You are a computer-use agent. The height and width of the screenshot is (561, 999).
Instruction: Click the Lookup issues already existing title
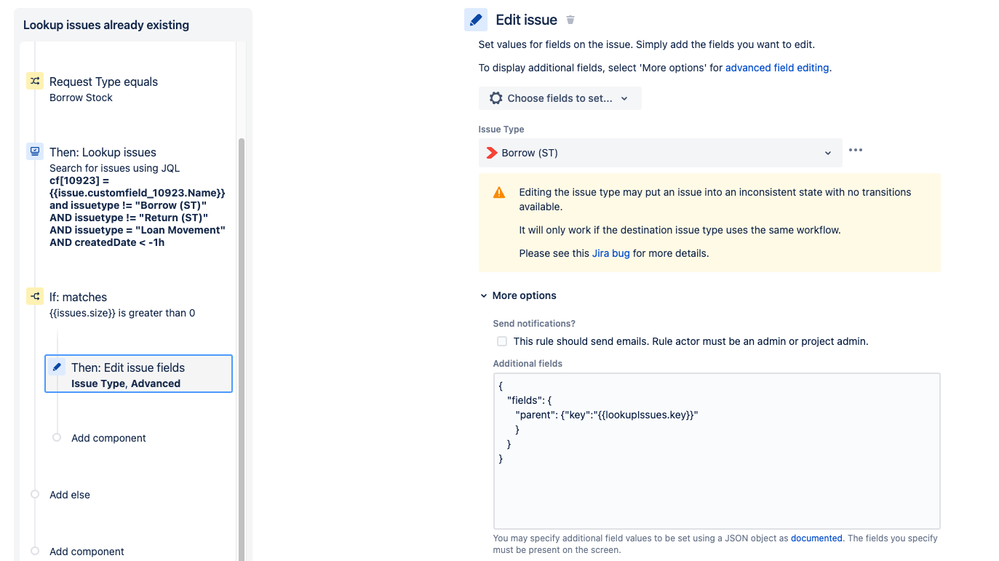[106, 25]
